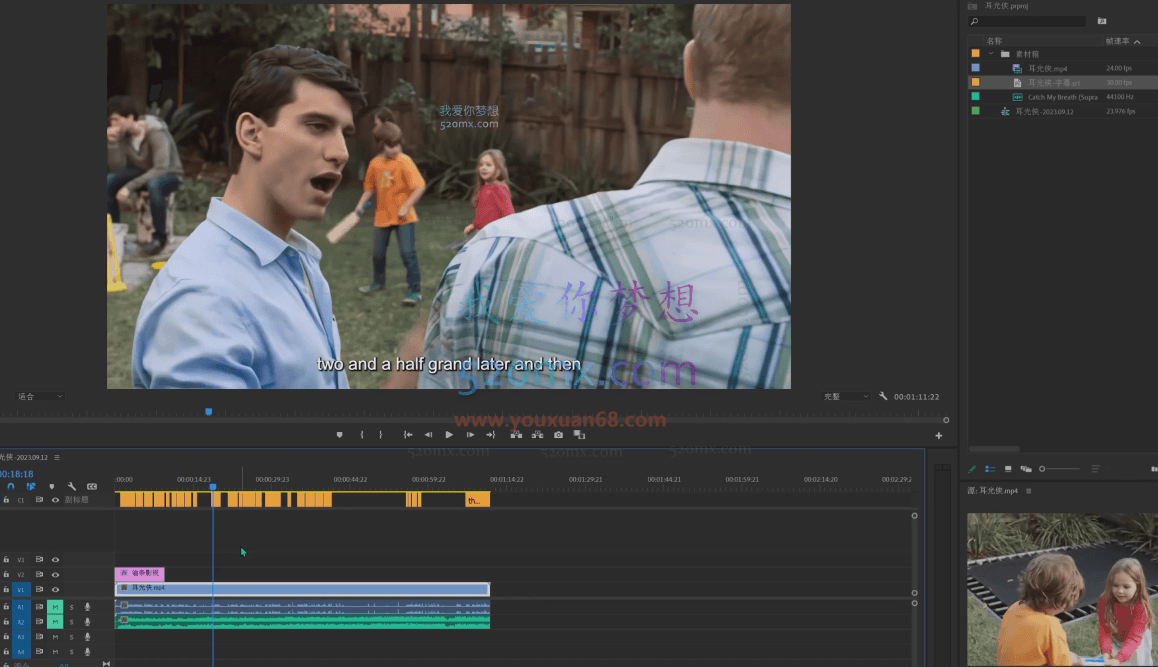
Task: Select the Source 耳光侠.mp4 panel tab
Action: tap(993, 491)
